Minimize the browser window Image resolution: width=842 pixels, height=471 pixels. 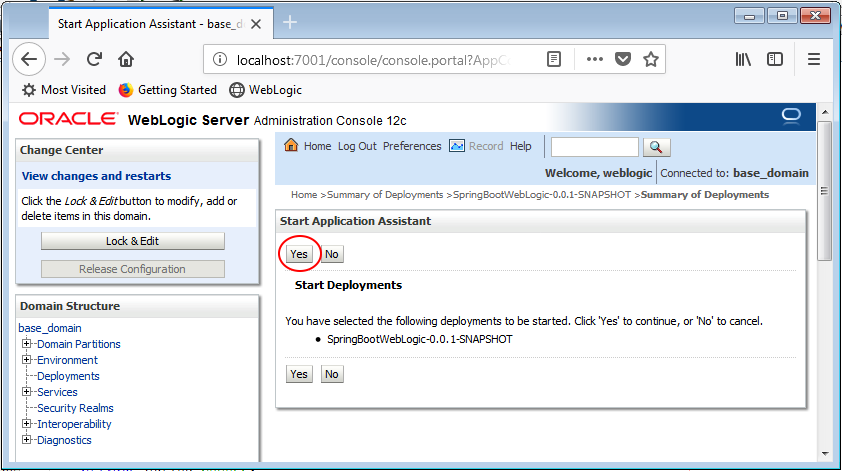[x=750, y=16]
